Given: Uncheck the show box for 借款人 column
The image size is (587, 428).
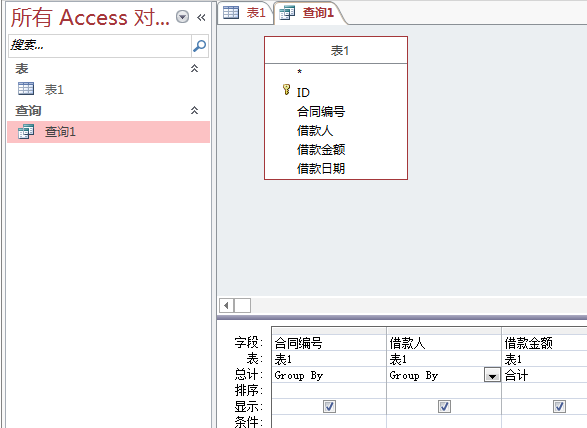Looking at the screenshot, I should tap(444, 406).
